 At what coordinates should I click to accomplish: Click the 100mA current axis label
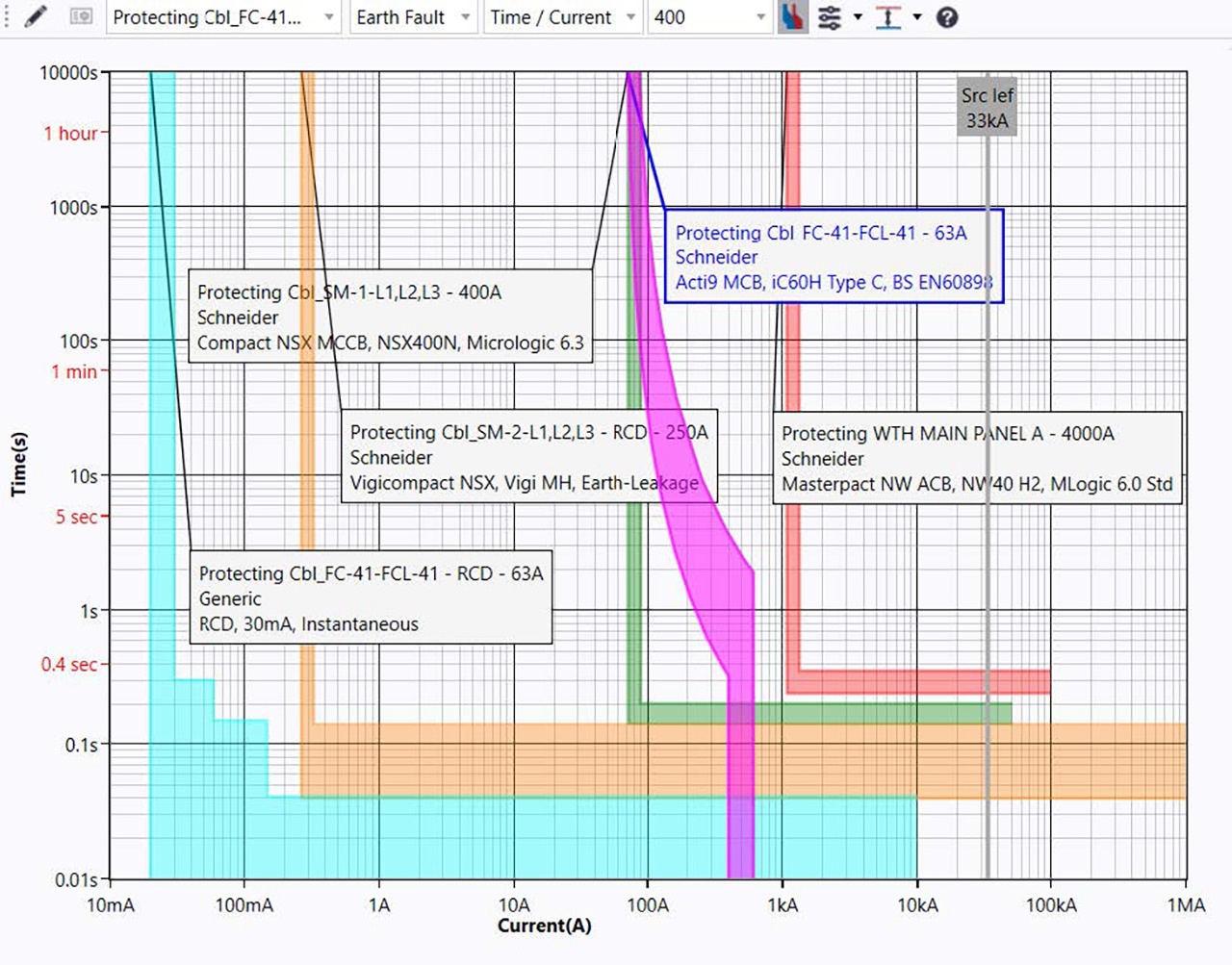click(x=244, y=904)
